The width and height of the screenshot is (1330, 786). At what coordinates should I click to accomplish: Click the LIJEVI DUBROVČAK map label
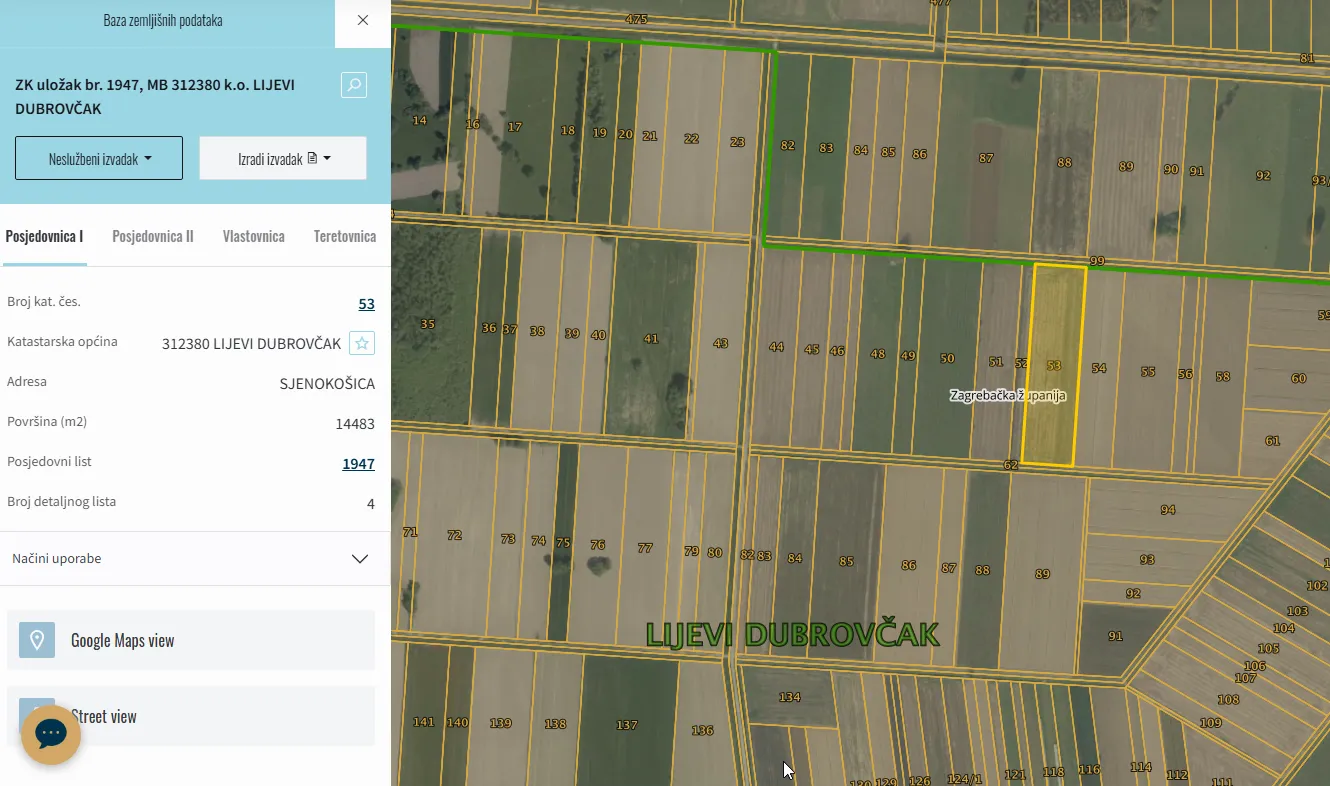pyautogui.click(x=792, y=635)
